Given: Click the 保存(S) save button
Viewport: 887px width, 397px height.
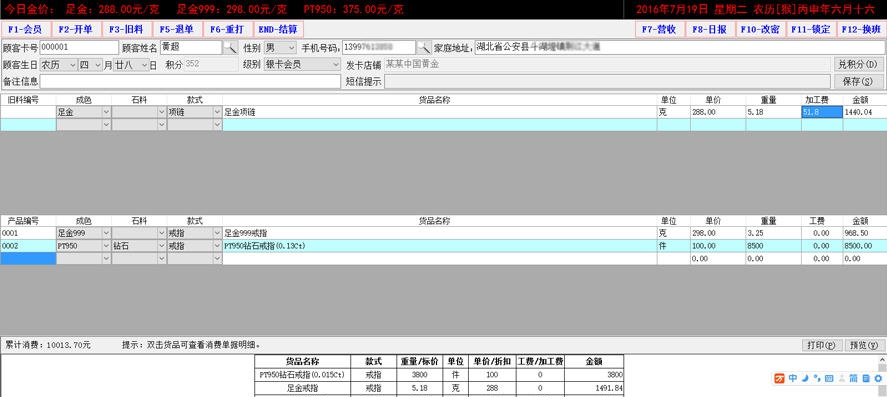Looking at the screenshot, I should 858,81.
